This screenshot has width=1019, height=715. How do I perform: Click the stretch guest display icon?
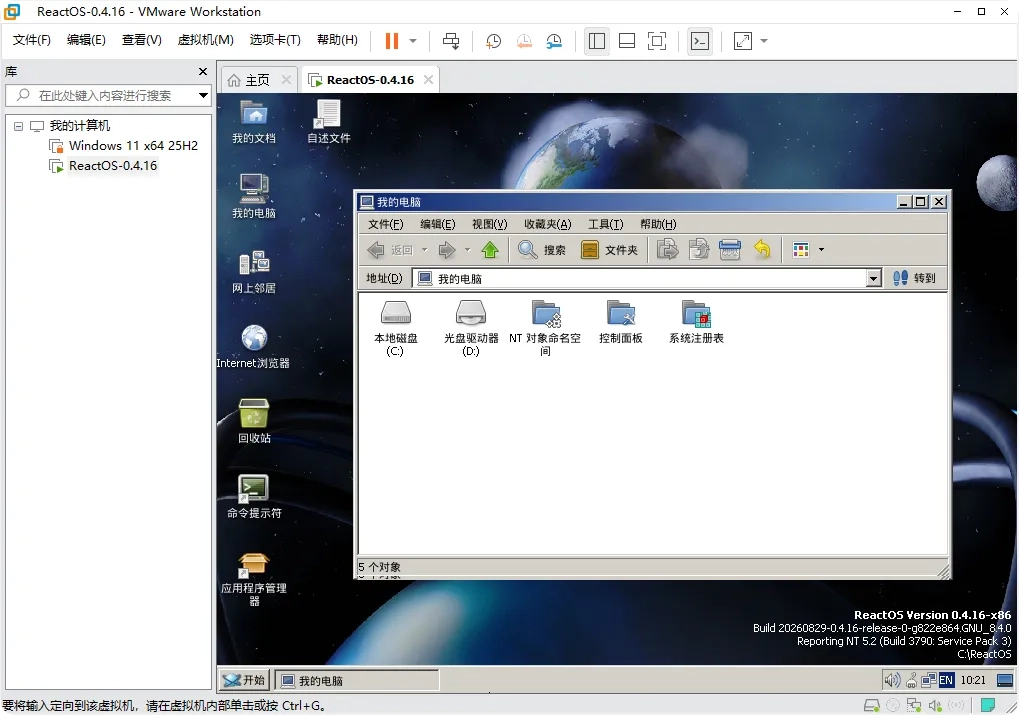click(x=743, y=41)
